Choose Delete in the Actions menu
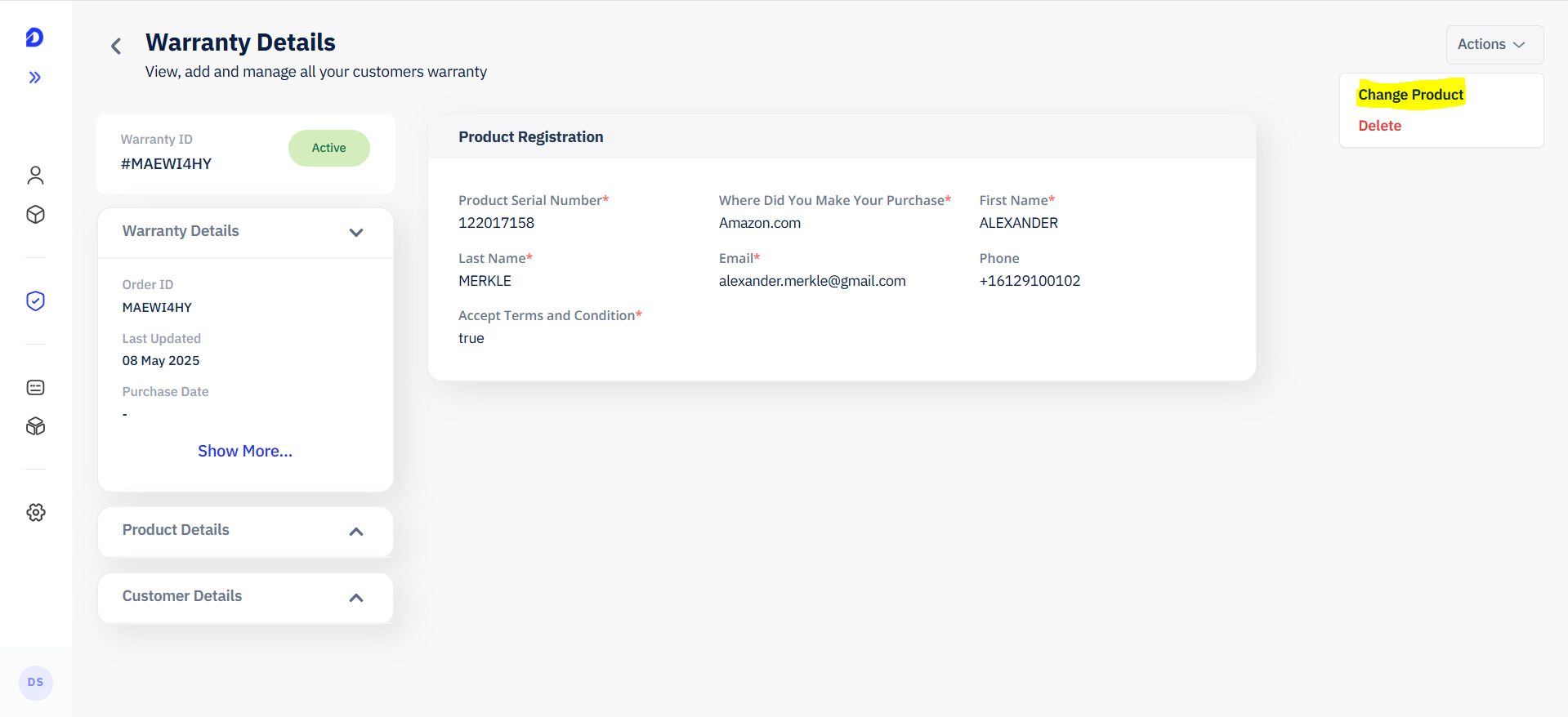 pos(1379,126)
